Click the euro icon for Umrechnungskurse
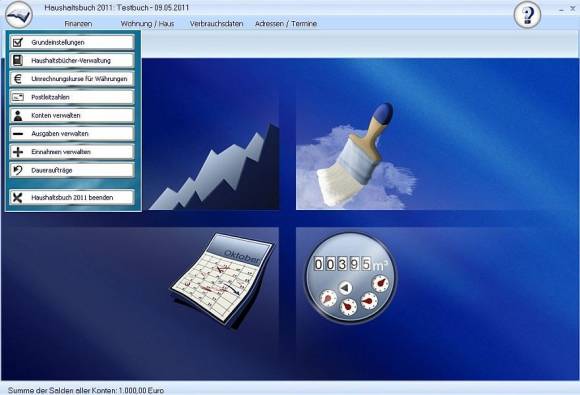The width and height of the screenshot is (580, 395). [x=18, y=79]
